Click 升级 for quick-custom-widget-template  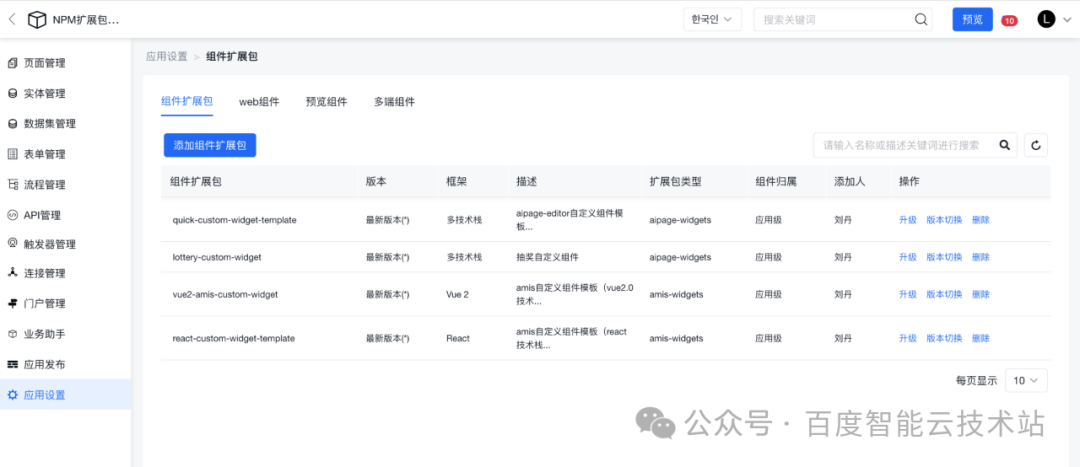click(x=908, y=220)
